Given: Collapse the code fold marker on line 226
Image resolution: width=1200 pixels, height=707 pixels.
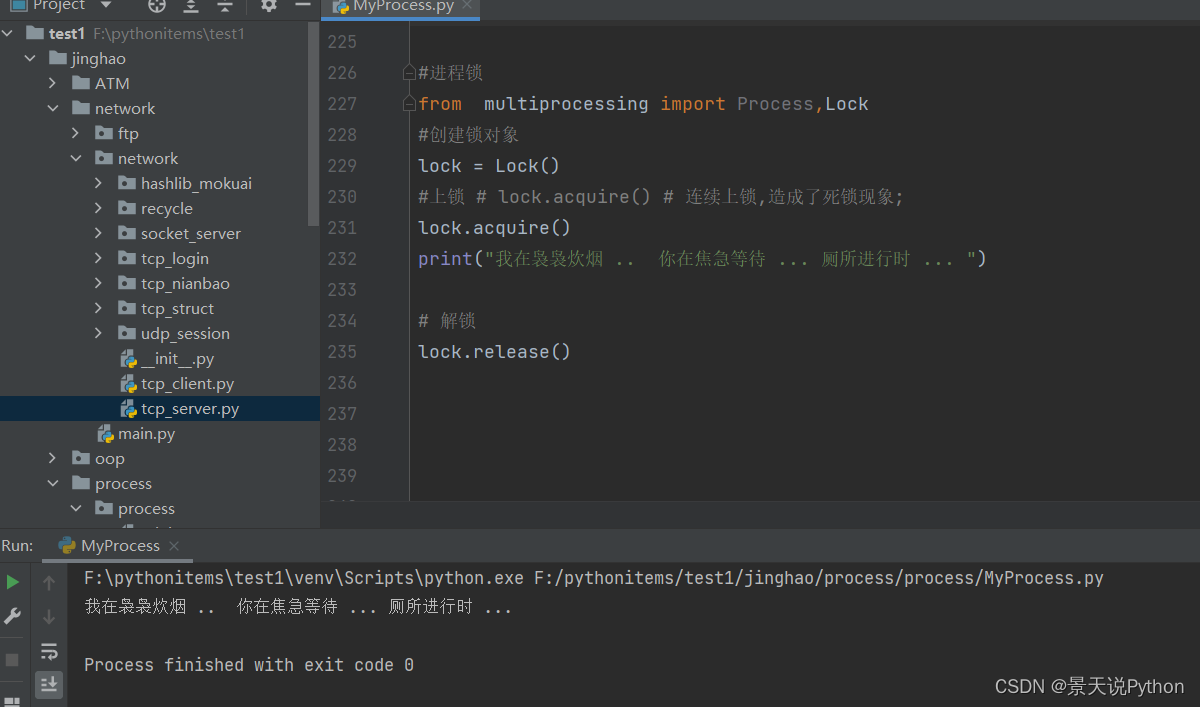Looking at the screenshot, I should point(407,71).
